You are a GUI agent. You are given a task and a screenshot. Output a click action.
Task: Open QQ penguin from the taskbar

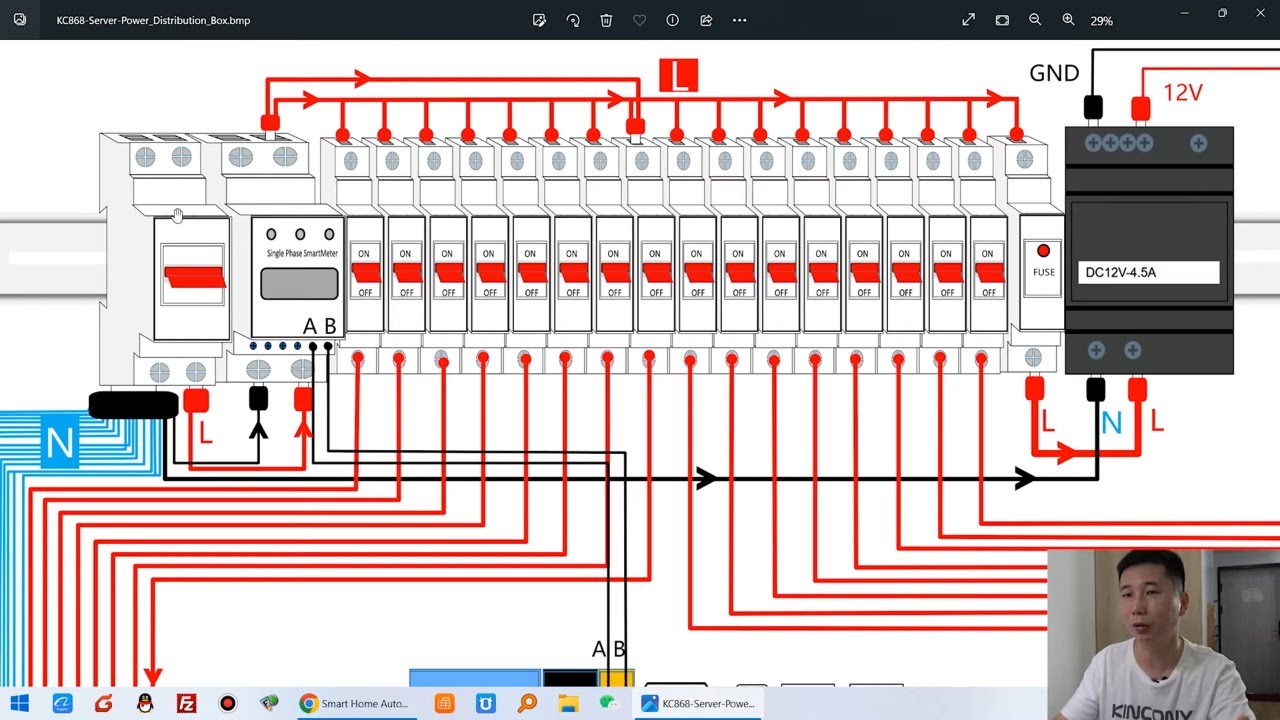tap(145, 703)
